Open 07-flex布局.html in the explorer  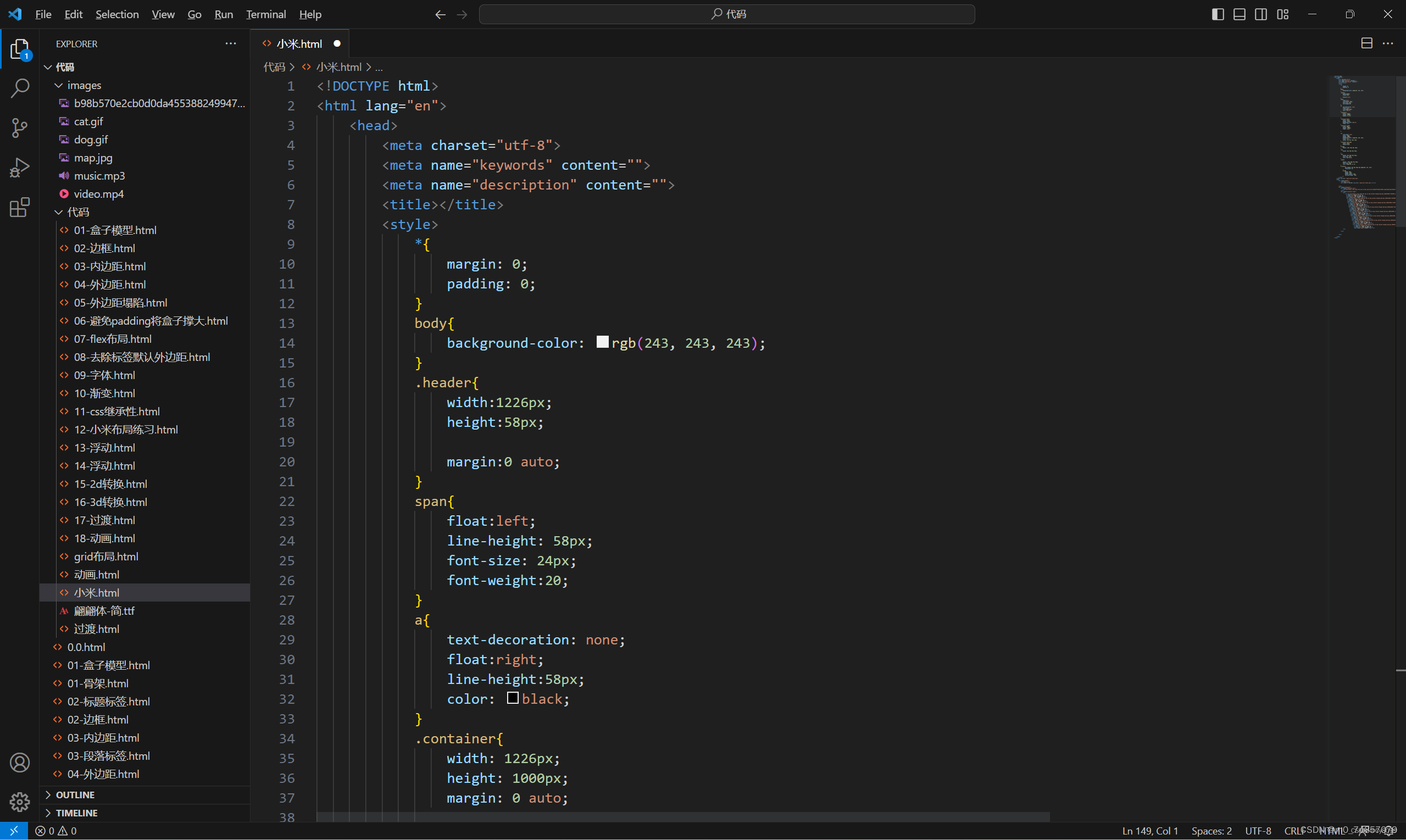[x=113, y=339]
